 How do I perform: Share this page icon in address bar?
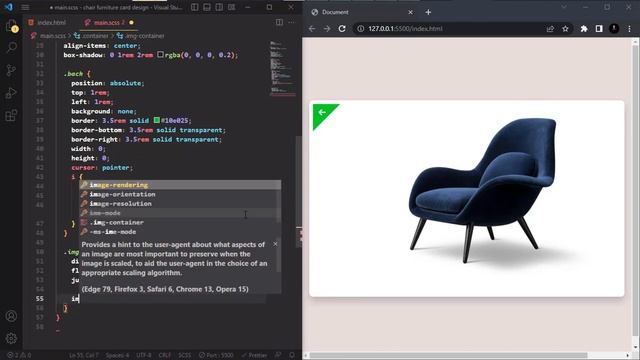550,29
